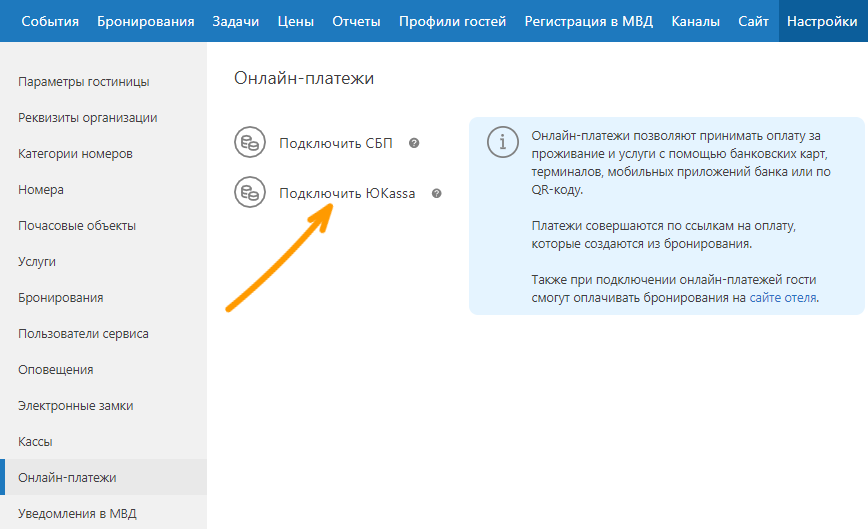The image size is (868, 529).
Task: Open help tooltip beside Подключить ЮKassa
Action: (x=437, y=194)
